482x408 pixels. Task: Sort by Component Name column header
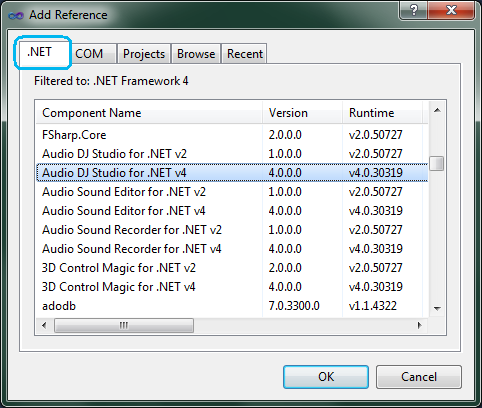(149, 113)
